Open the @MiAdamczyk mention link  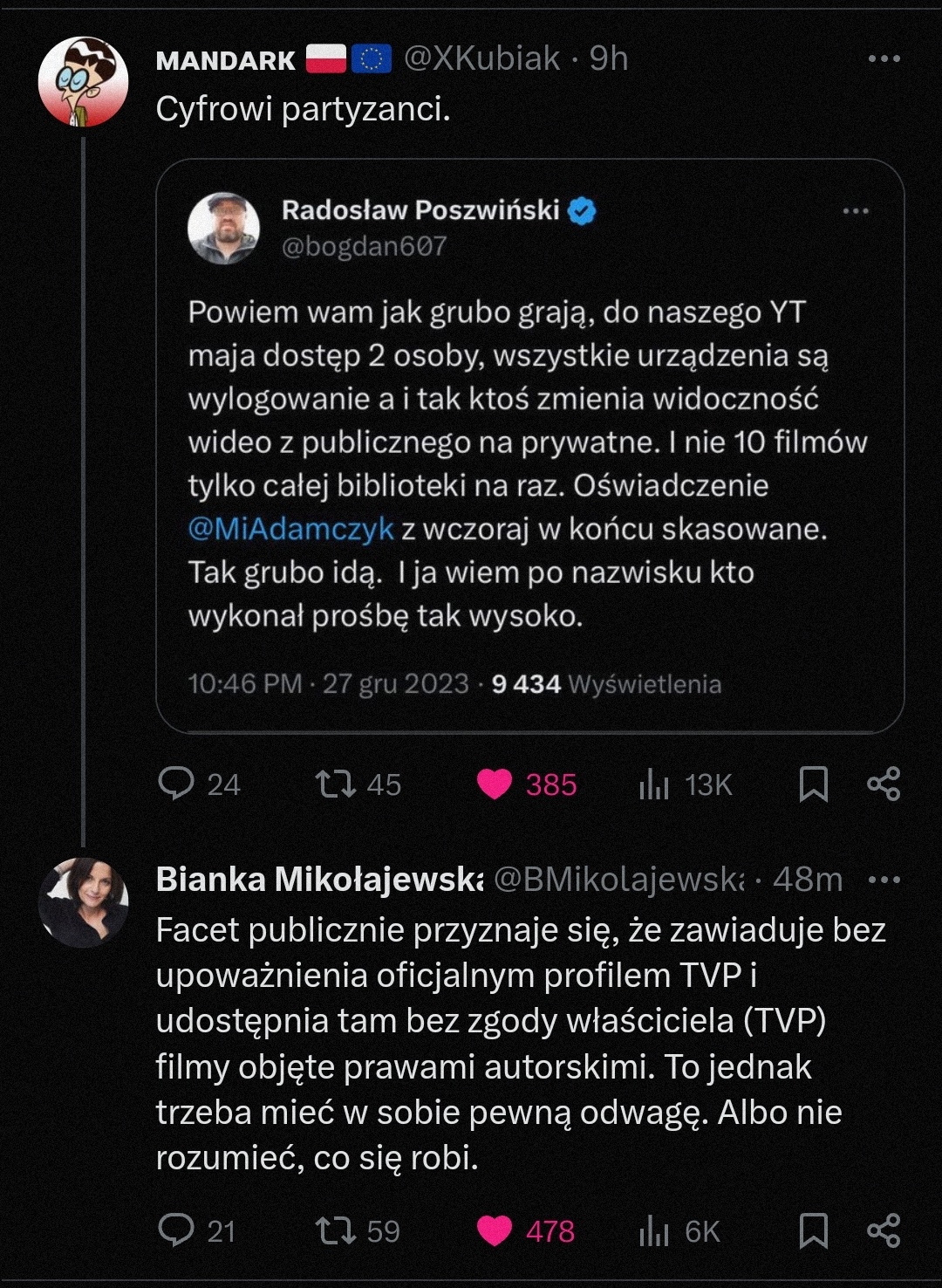click(290, 529)
